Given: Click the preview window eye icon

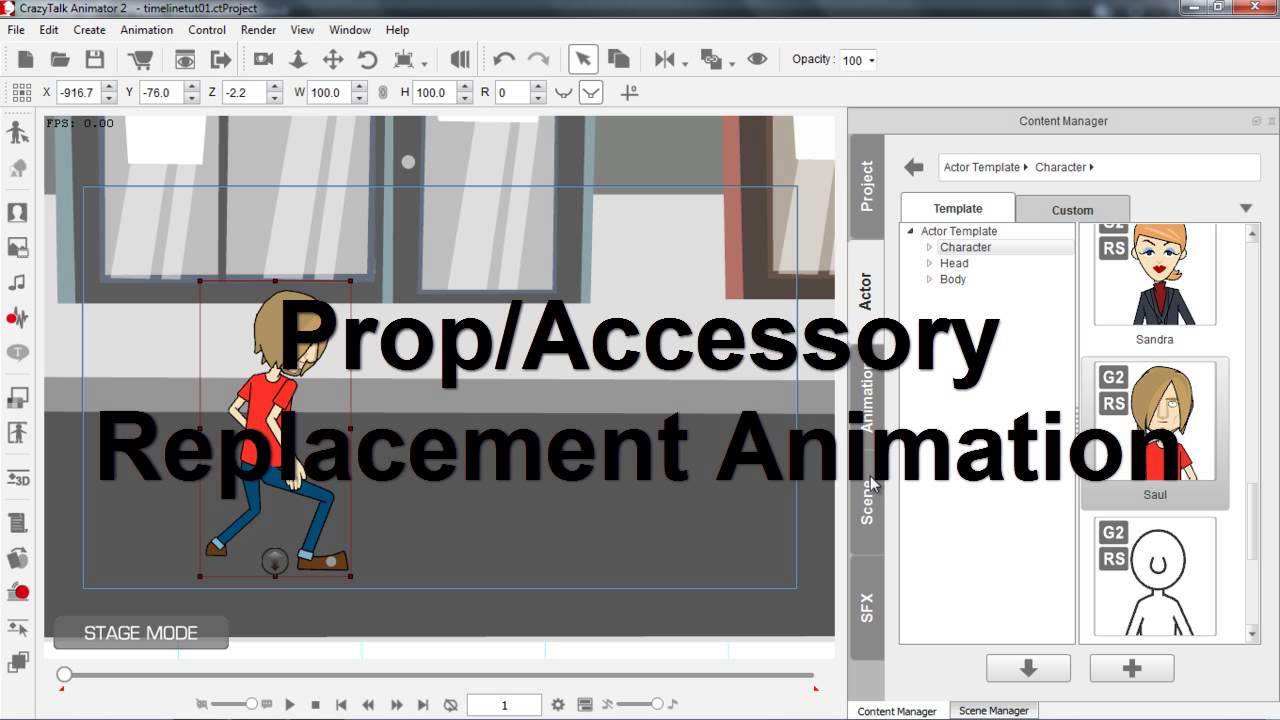Looking at the screenshot, I should click(185, 60).
